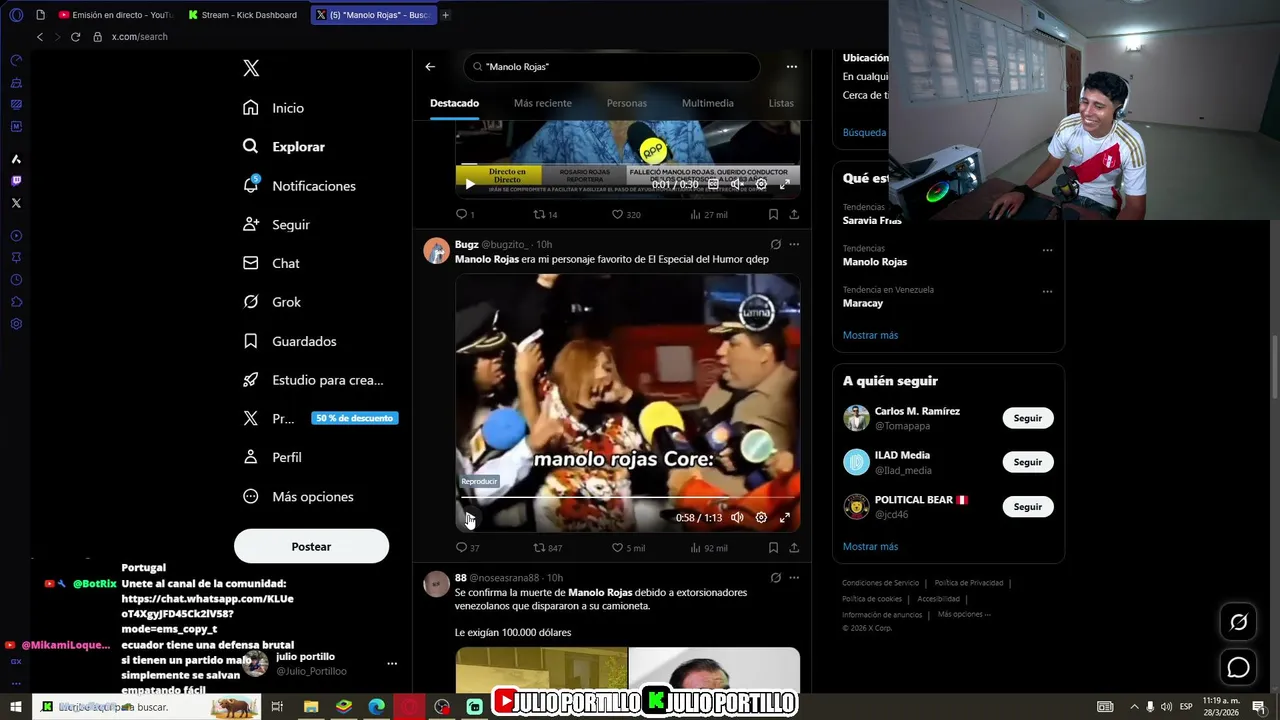
Task: Click Mostrar más under trends
Action: pyautogui.click(x=870, y=335)
